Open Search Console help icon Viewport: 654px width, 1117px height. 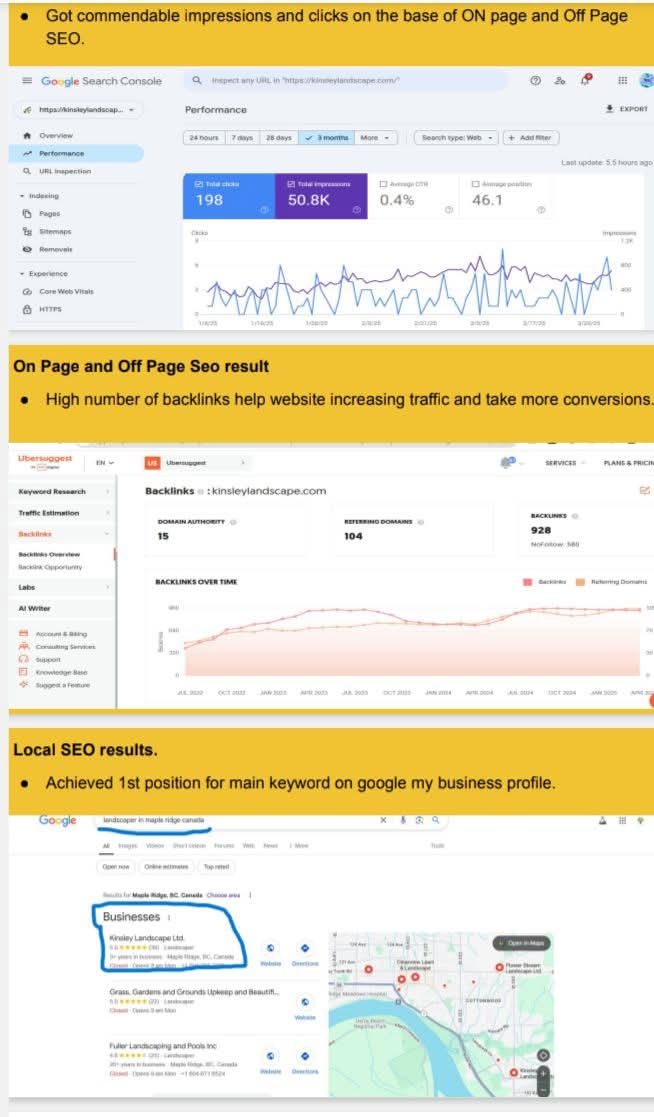click(535, 80)
